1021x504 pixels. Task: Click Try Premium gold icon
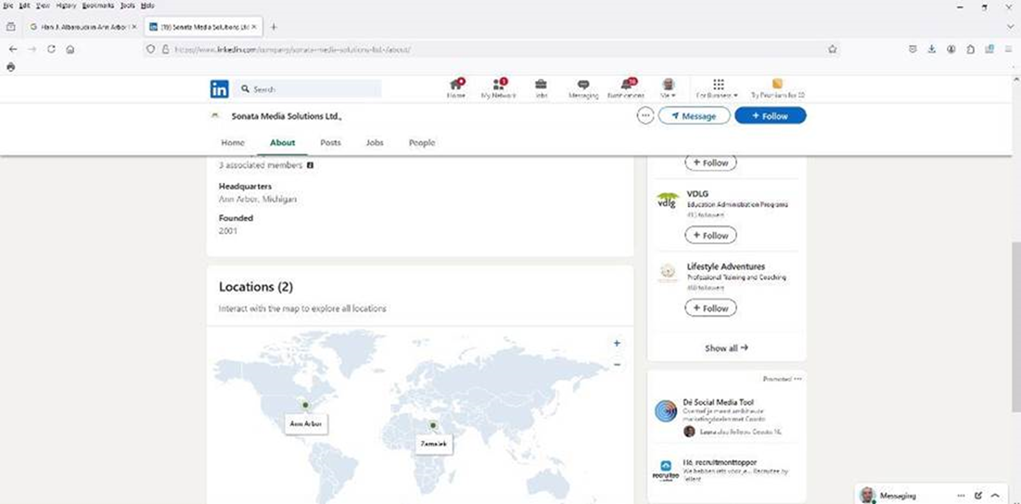777,84
